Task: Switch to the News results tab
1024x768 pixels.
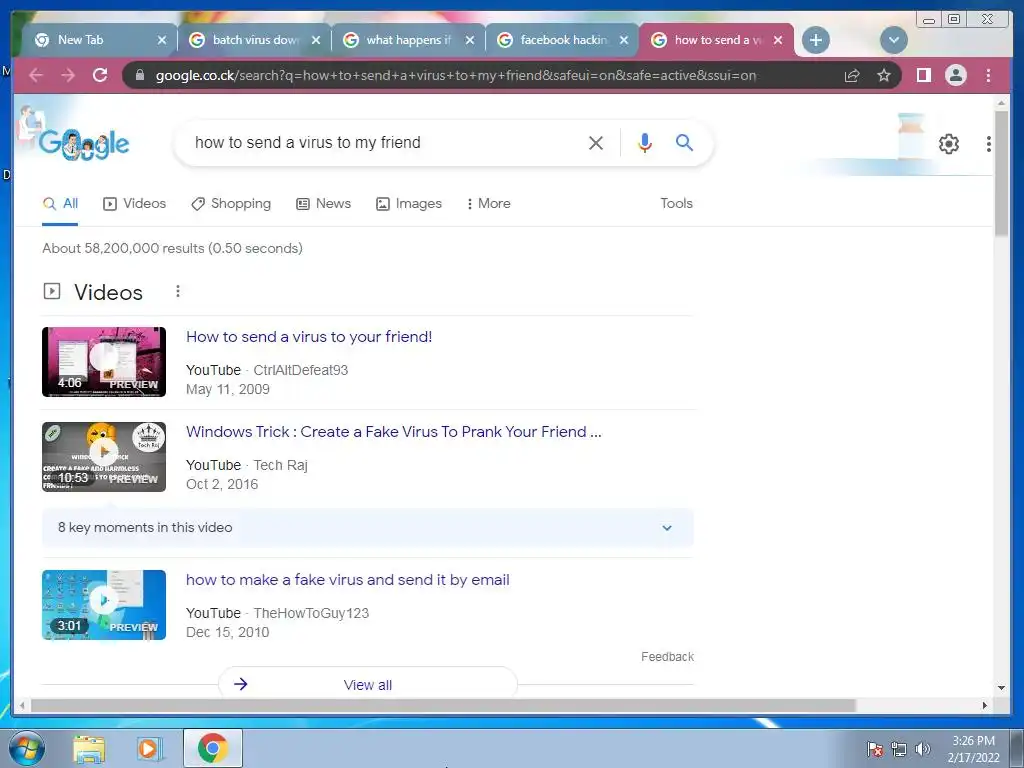Action: coord(323,203)
